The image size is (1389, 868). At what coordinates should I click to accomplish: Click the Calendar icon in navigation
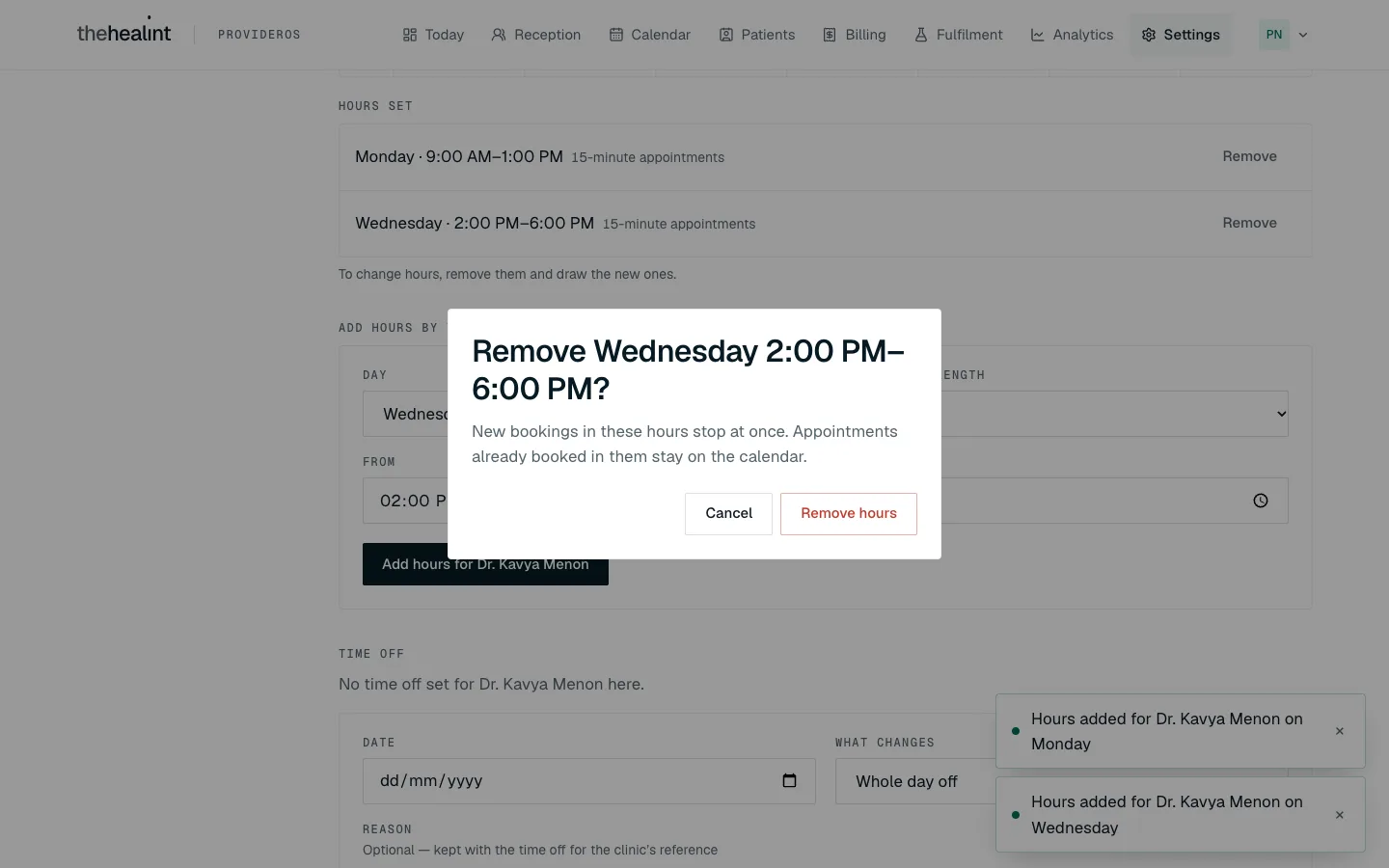616,35
